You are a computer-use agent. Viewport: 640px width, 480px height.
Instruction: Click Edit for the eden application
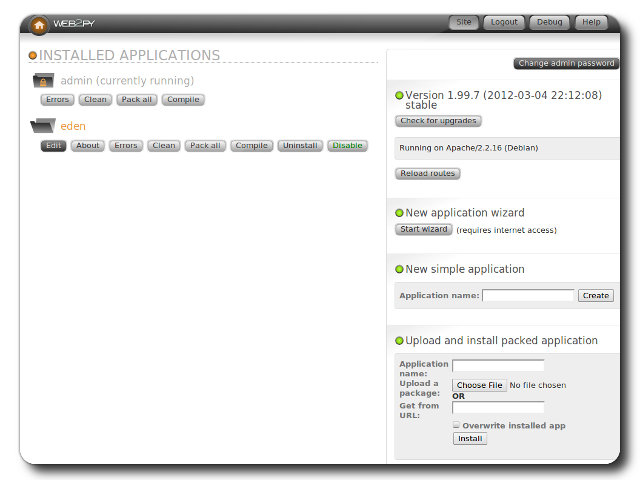click(53, 146)
